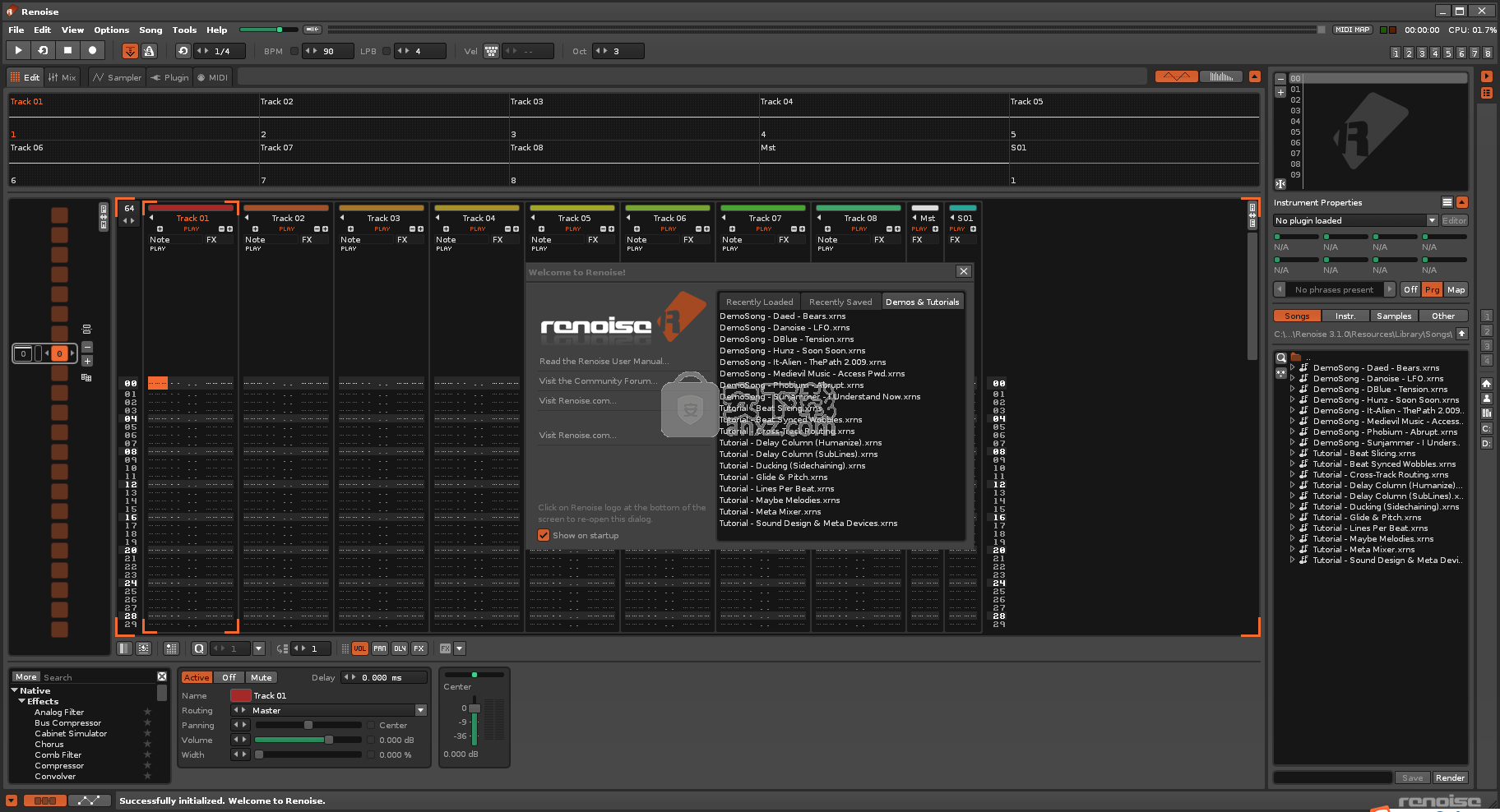The image size is (1500, 812).
Task: Show the DLY delay column
Action: point(399,648)
